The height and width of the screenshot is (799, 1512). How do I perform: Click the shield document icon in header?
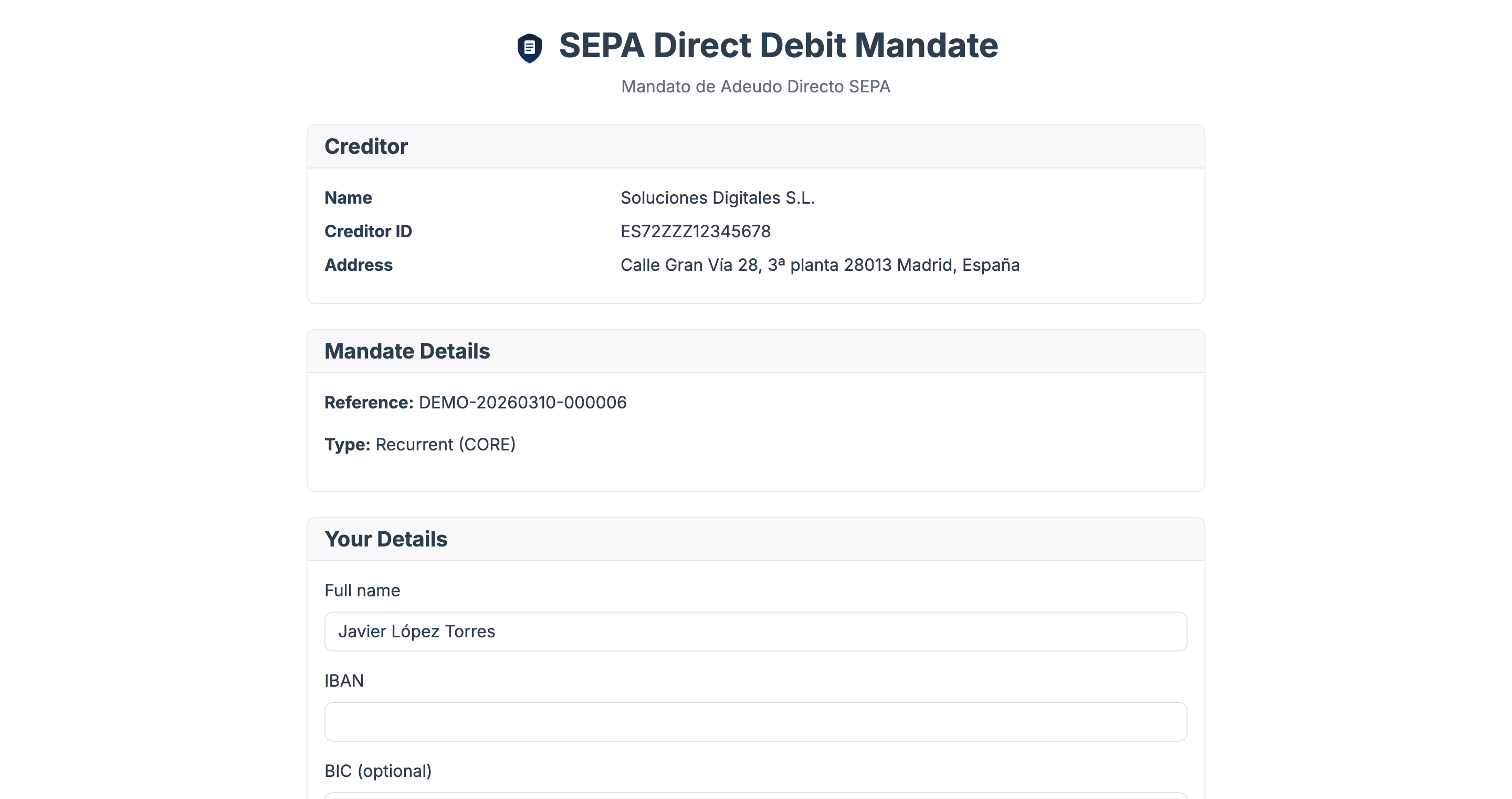[529, 48]
